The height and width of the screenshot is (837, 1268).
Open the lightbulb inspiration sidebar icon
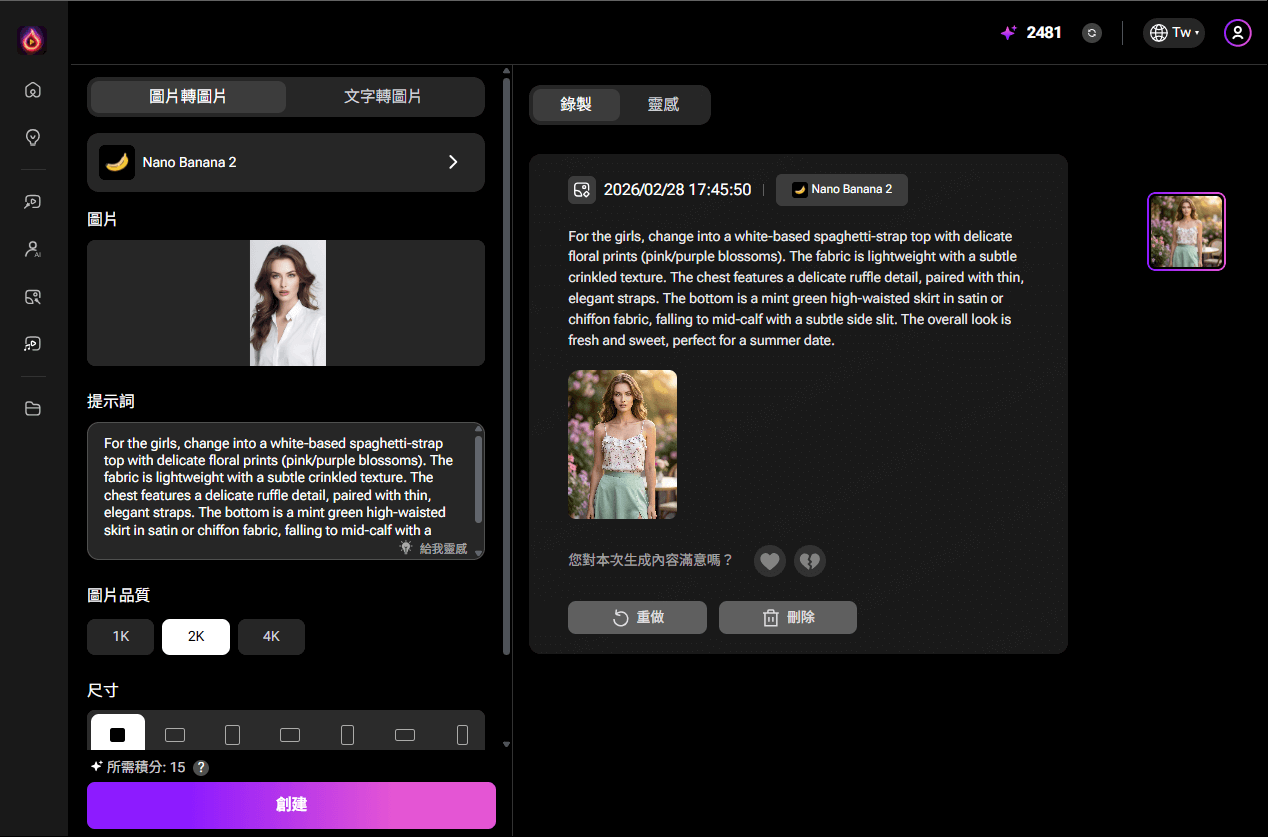pos(33,137)
